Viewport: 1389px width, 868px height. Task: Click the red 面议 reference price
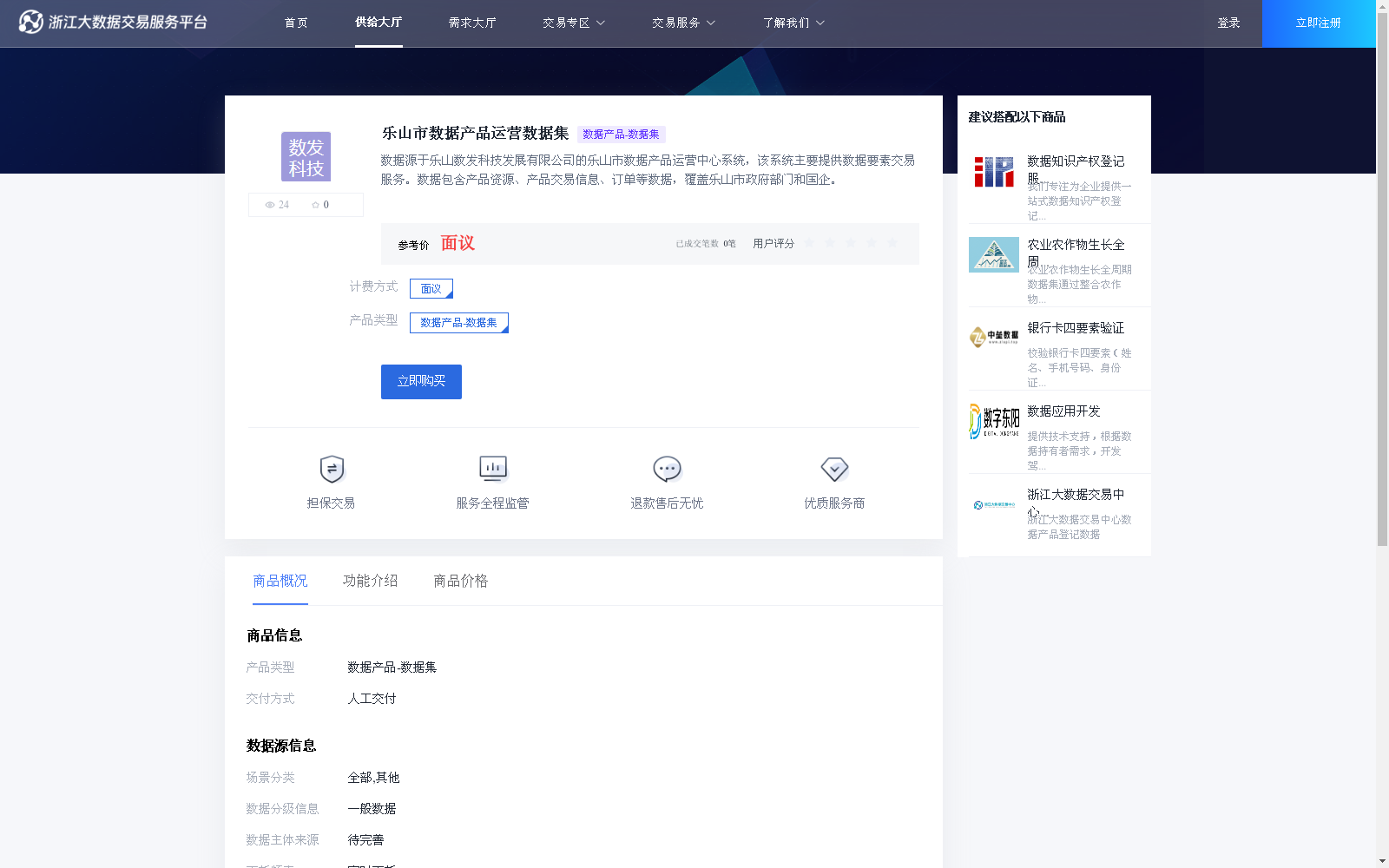coord(458,243)
